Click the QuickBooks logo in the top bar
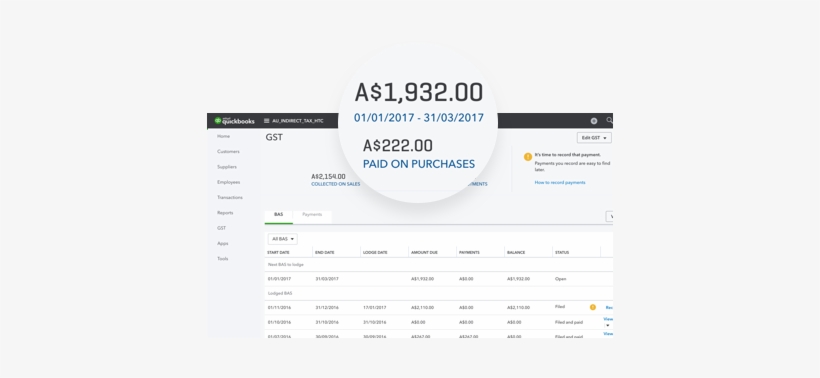The height and width of the screenshot is (378, 820). coord(234,121)
